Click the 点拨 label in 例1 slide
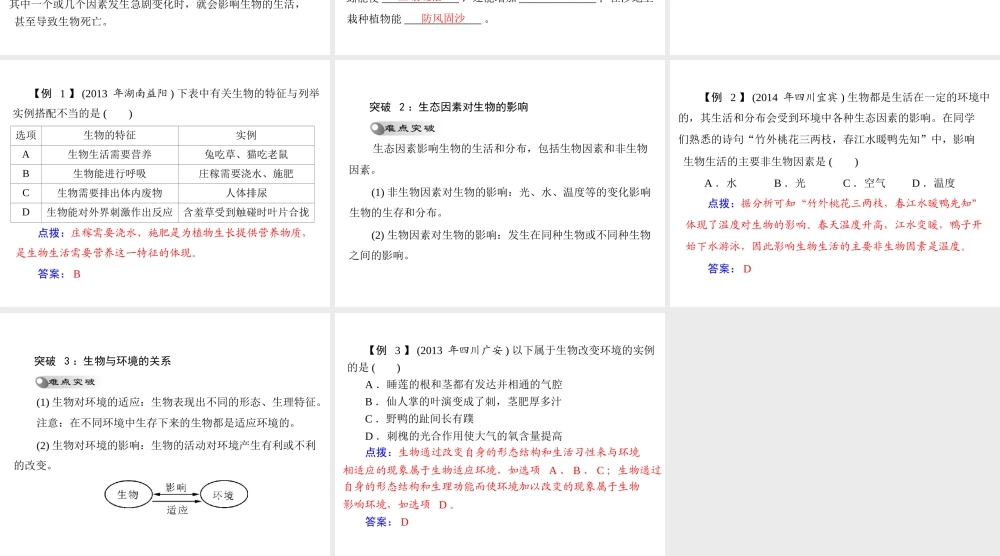Image resolution: width=1000 pixels, height=556 pixels. click(x=51, y=233)
